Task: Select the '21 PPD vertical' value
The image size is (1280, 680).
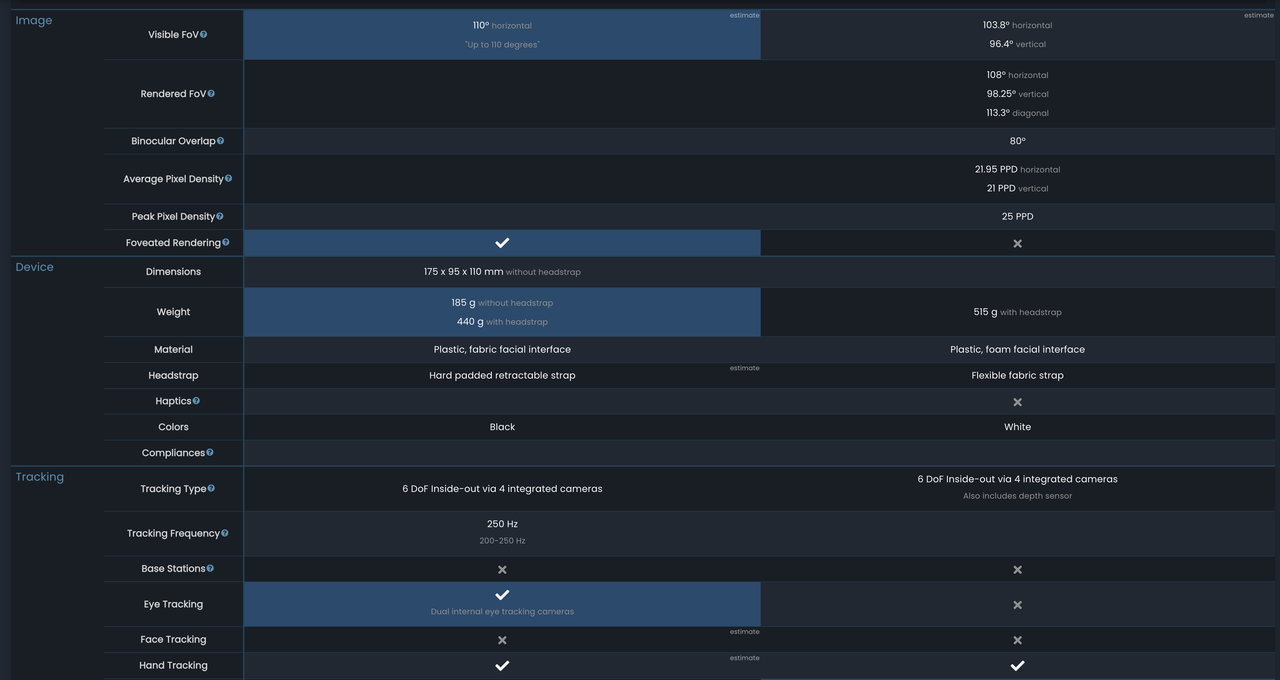Action: point(1017,188)
